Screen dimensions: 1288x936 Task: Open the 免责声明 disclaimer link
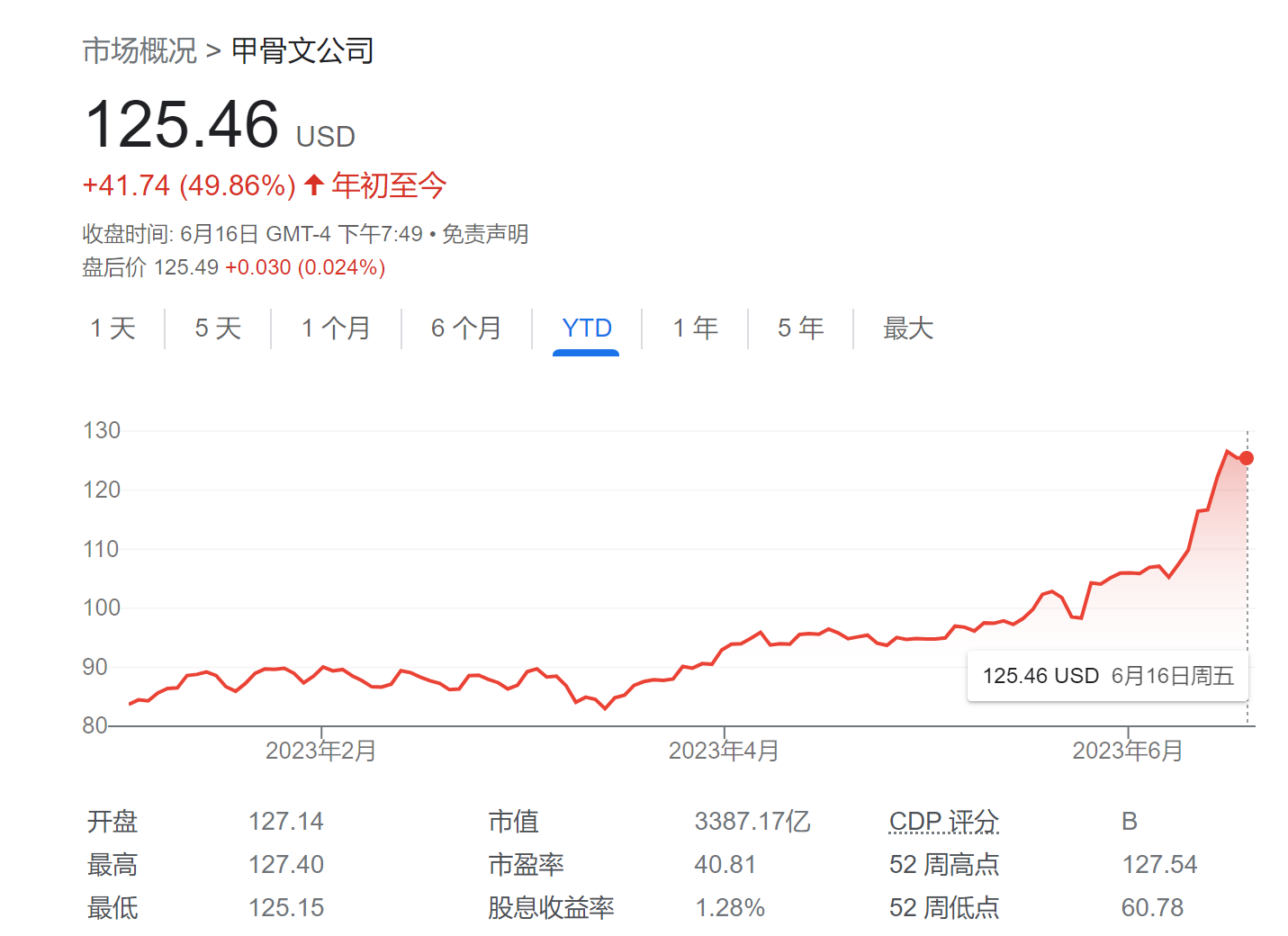point(485,234)
